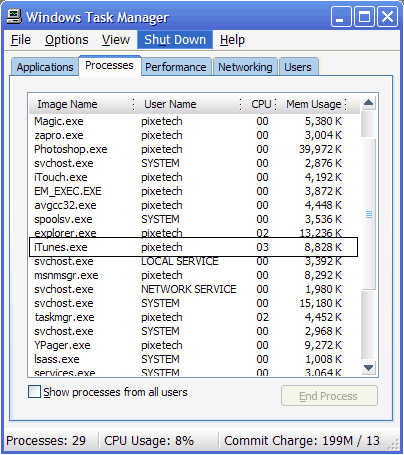Select the avgcc32.exe process row
This screenshot has width=404, height=455.
(x=193, y=205)
